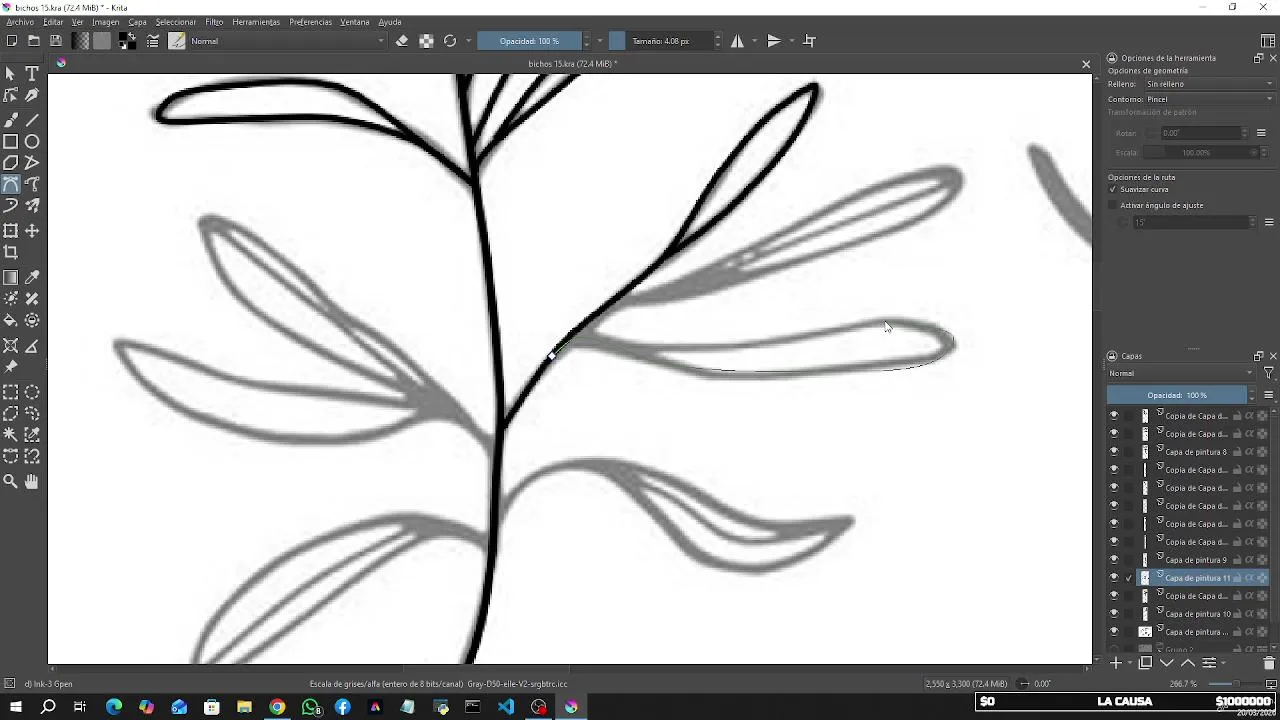Select the Measure tool
This screenshot has width=1280, height=720.
[32, 346]
